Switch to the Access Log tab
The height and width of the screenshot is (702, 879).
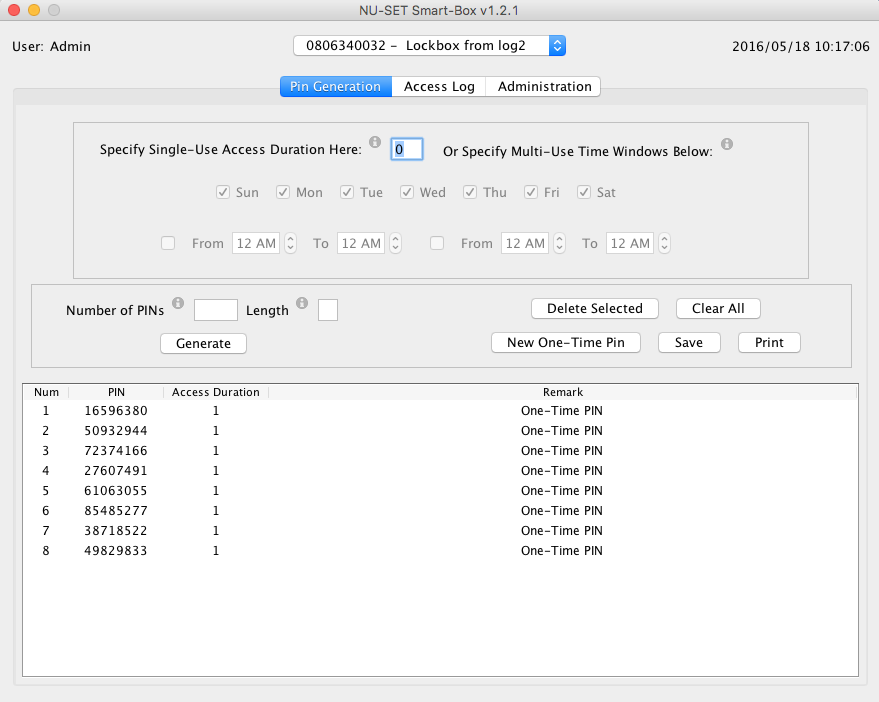click(x=439, y=86)
